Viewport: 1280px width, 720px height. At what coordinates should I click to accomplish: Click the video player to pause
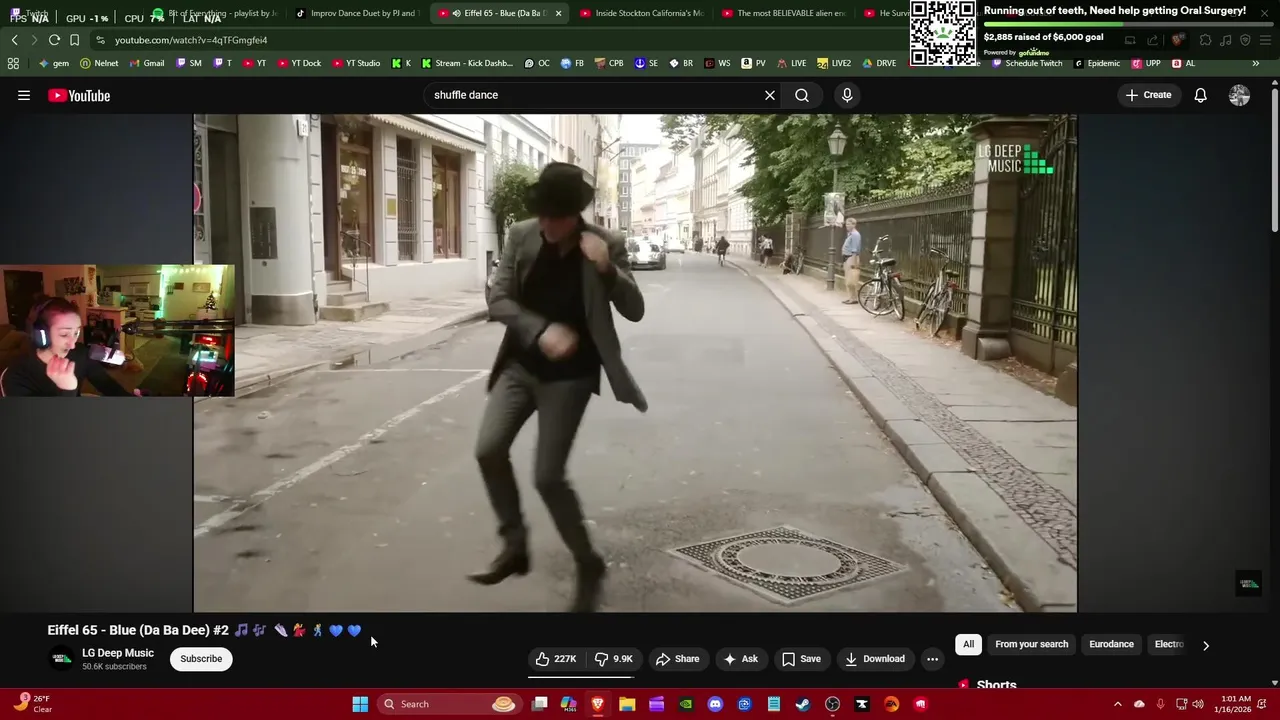(x=635, y=363)
